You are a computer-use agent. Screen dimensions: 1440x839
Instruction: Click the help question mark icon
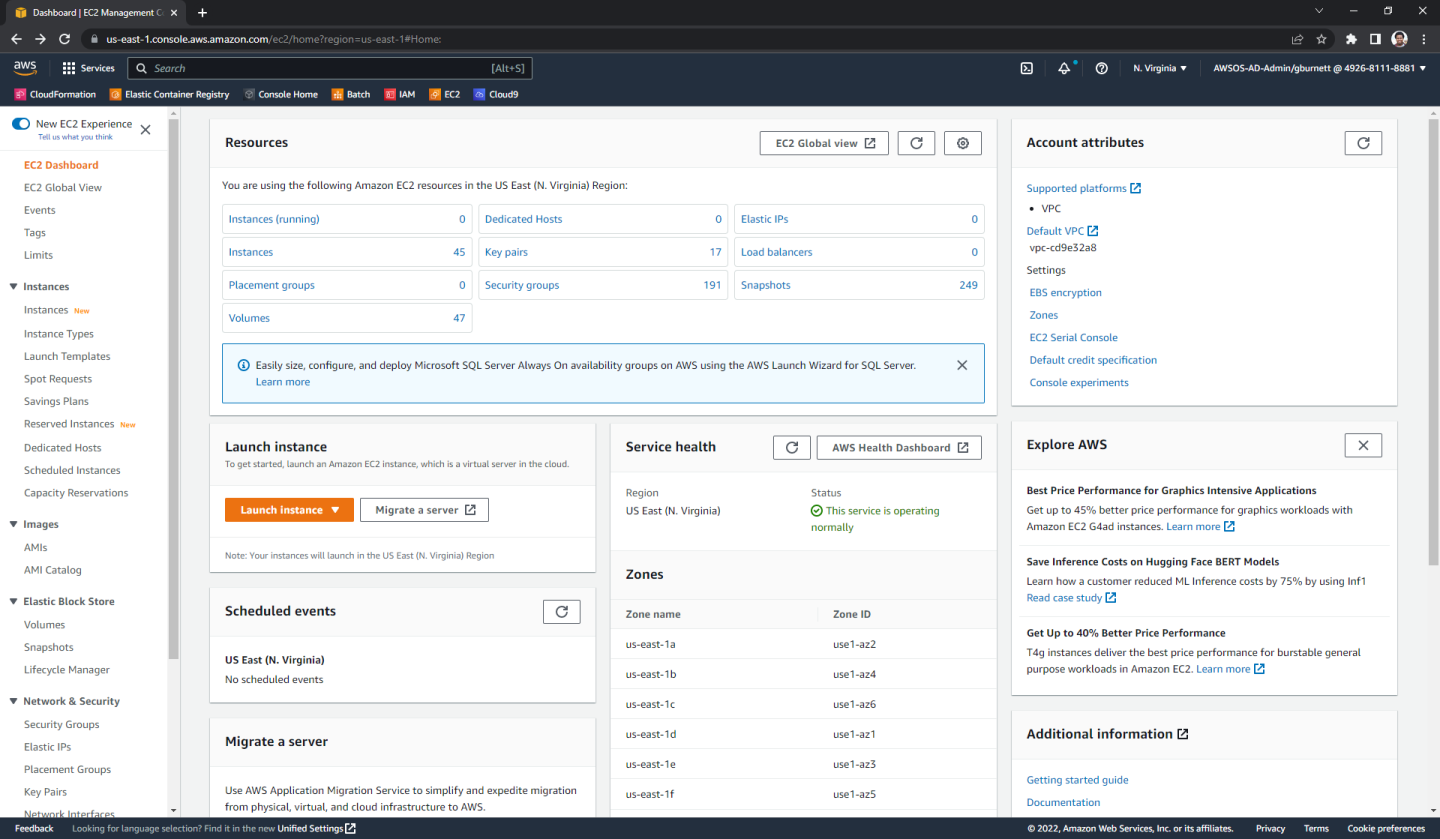(x=1101, y=68)
